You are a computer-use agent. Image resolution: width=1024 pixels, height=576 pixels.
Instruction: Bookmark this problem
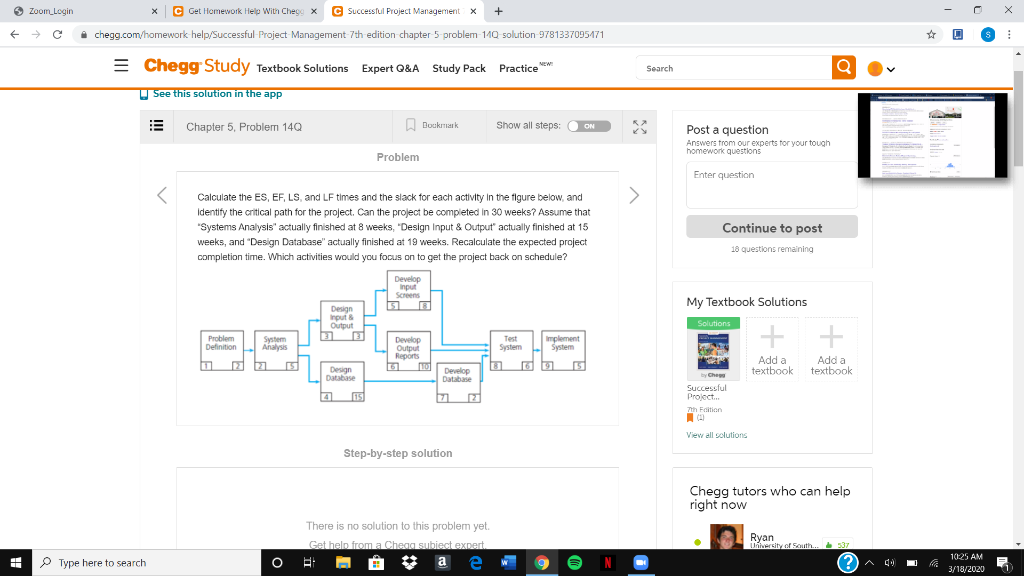(x=432, y=125)
